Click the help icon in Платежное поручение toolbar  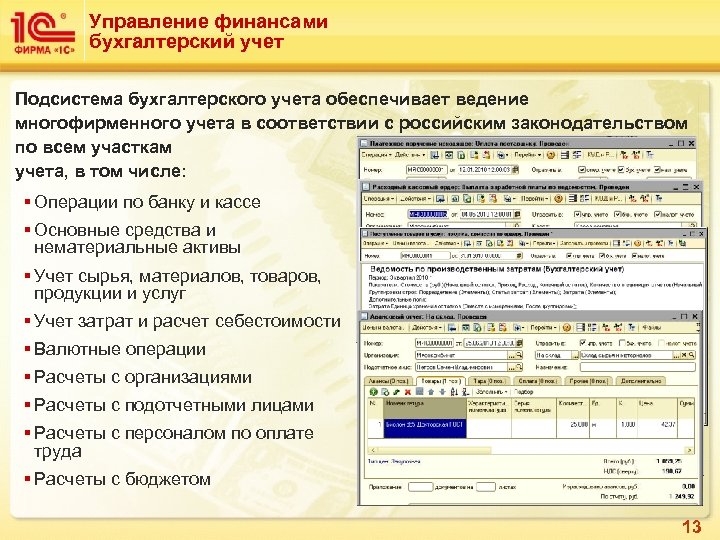551,155
